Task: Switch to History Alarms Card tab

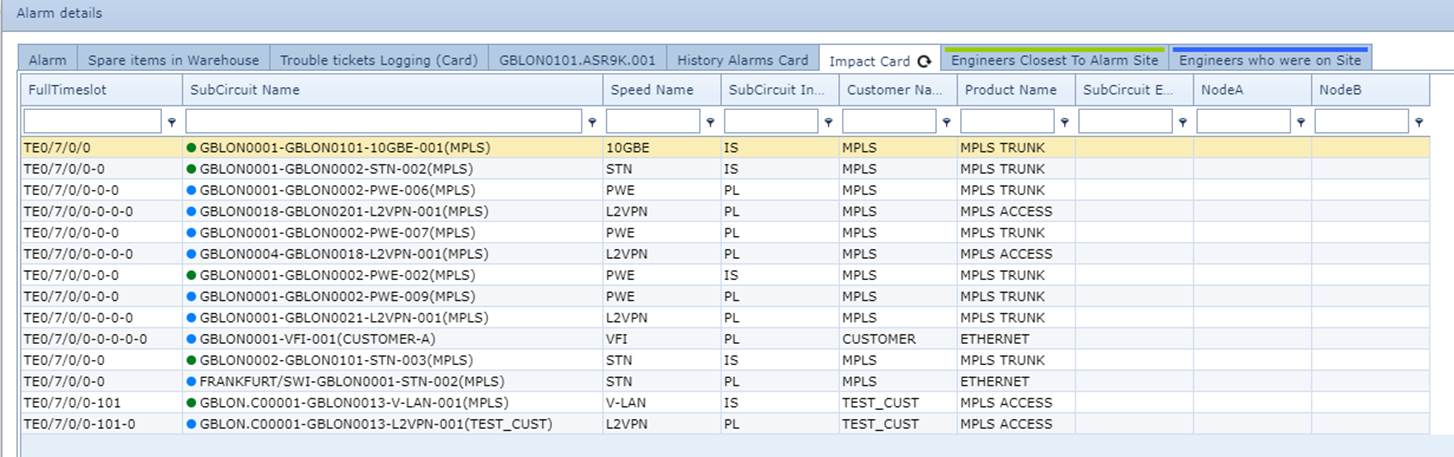Action: (742, 60)
